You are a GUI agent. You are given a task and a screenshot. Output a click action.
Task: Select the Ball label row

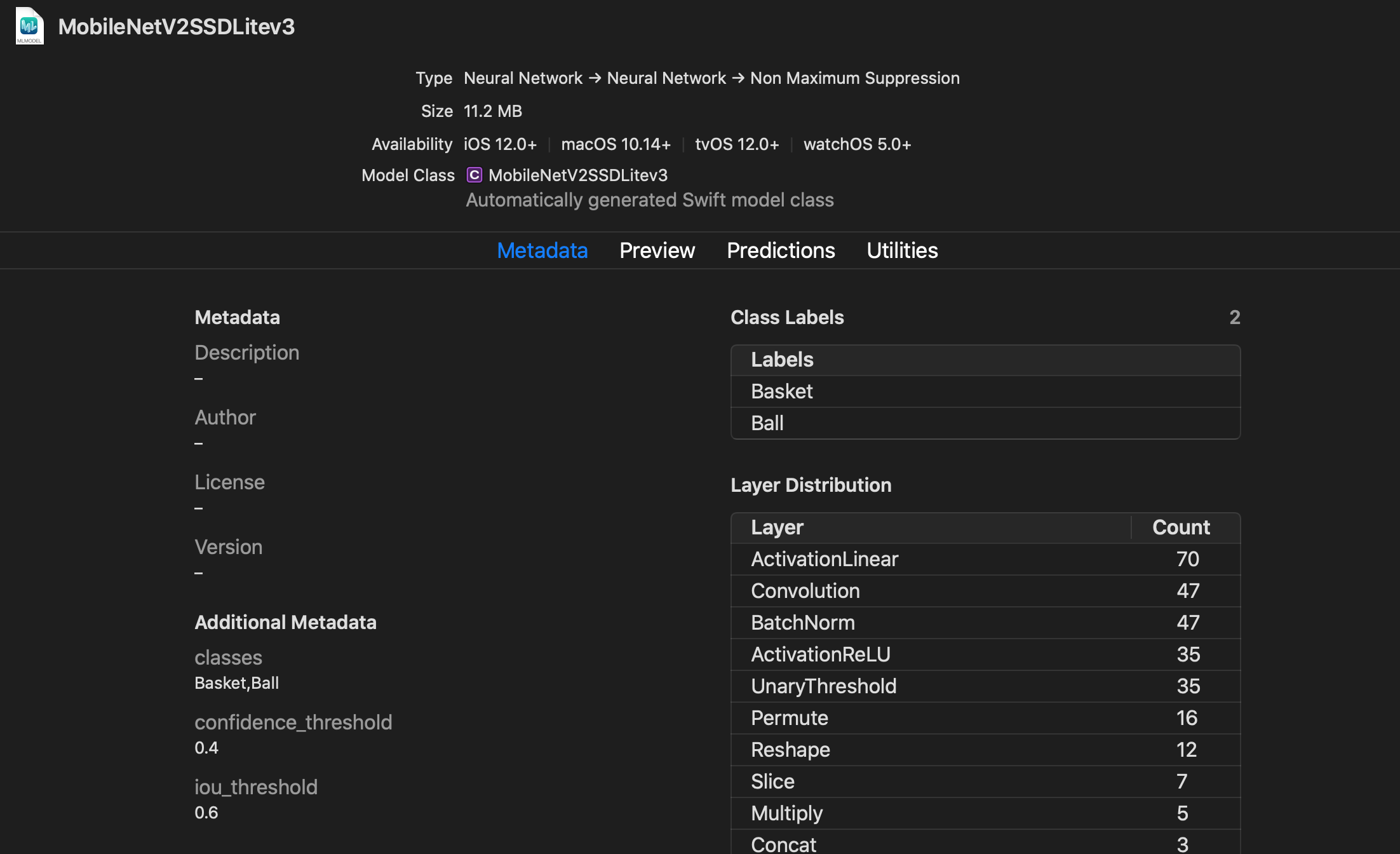click(767, 423)
